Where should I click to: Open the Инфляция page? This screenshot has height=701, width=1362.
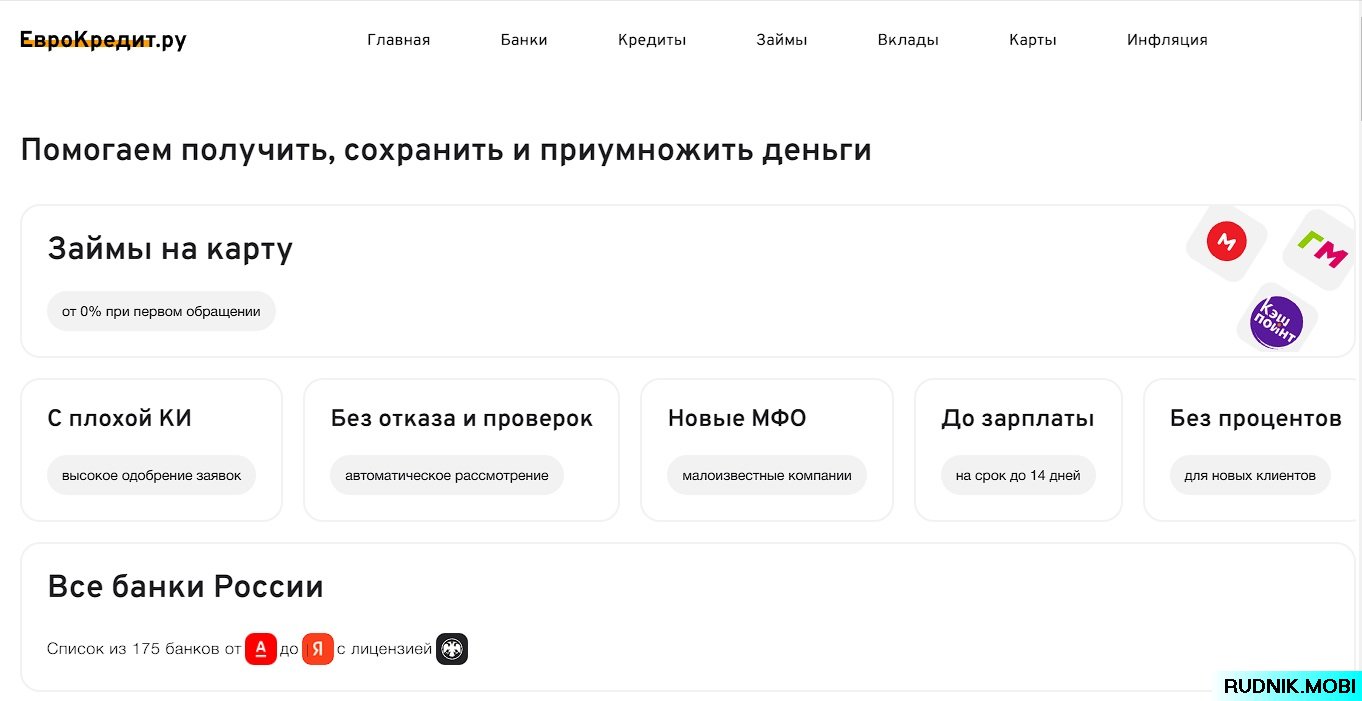coord(1167,40)
